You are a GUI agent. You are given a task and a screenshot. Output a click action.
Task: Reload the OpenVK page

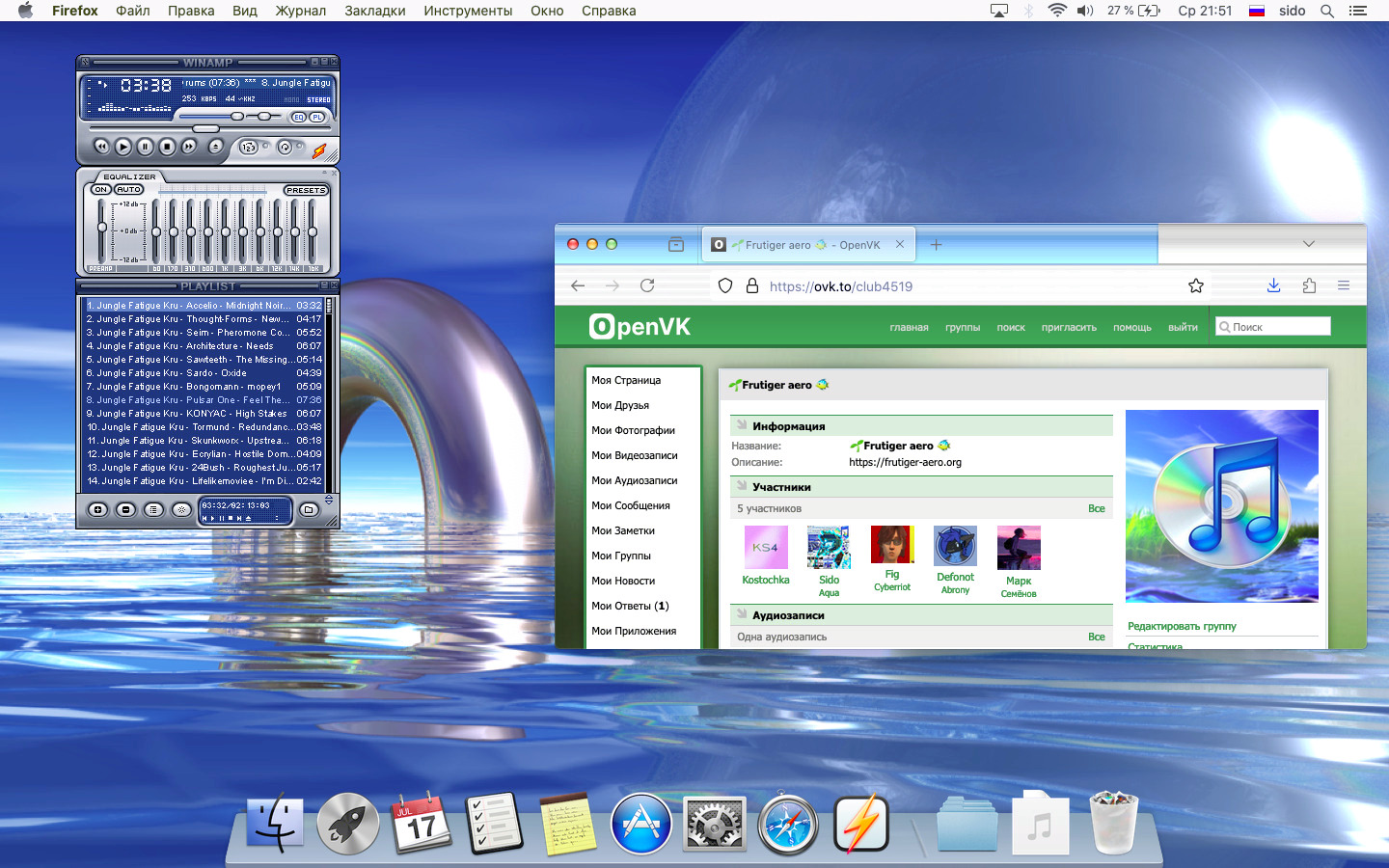[x=647, y=285]
